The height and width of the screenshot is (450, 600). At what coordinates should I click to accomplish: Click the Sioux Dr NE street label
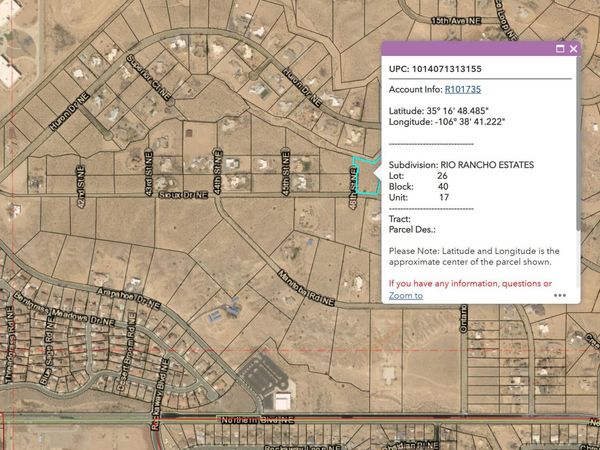pyautogui.click(x=183, y=195)
